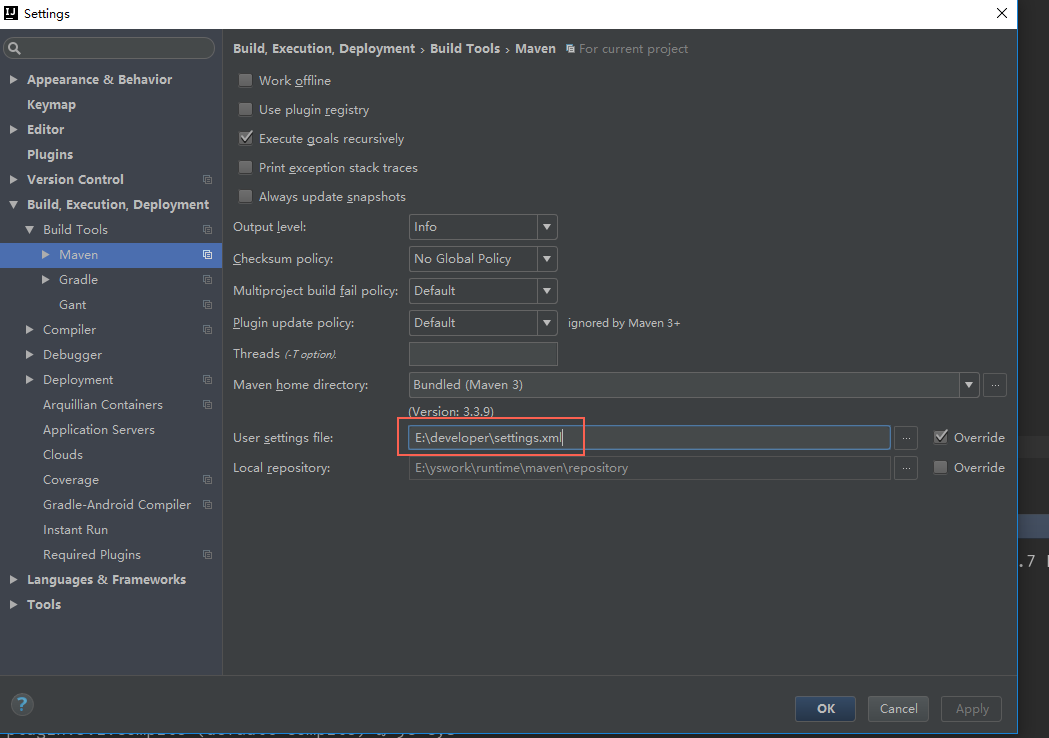Select Keymap in settings tree
The image size is (1049, 738).
point(52,104)
